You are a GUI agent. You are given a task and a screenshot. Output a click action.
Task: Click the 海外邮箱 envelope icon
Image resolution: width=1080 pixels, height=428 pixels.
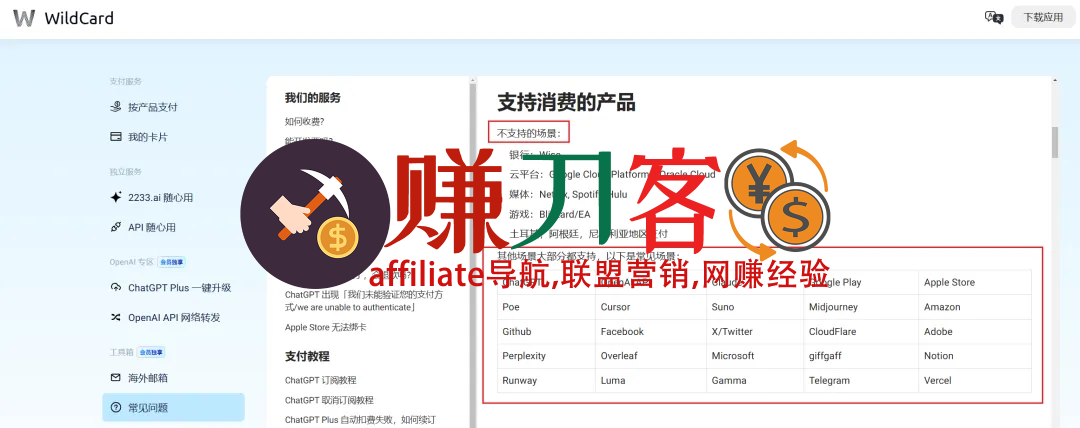click(116, 378)
